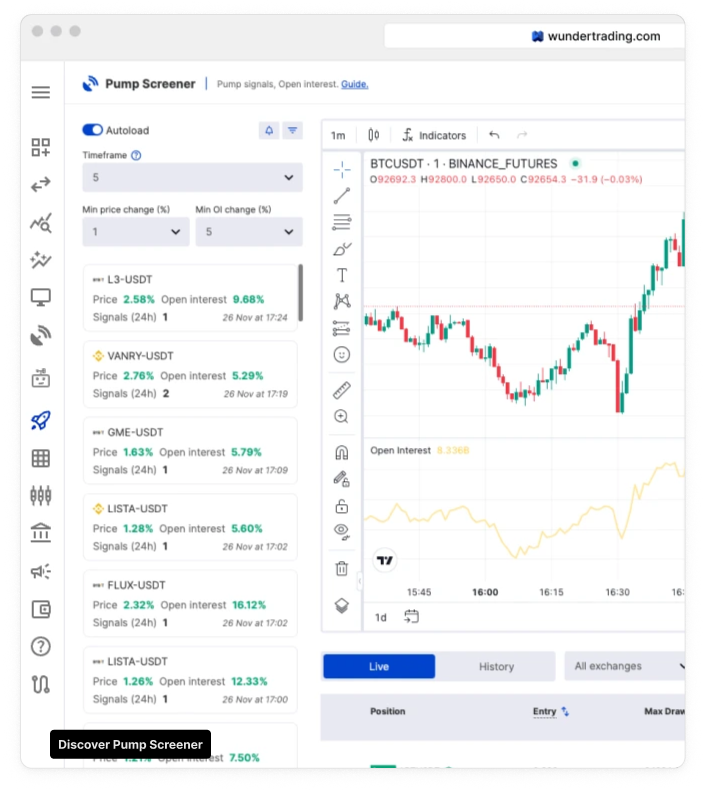Image resolution: width=704 pixels, height=791 pixels.
Task: Open the bank building sidebar icon
Action: [x=41, y=533]
